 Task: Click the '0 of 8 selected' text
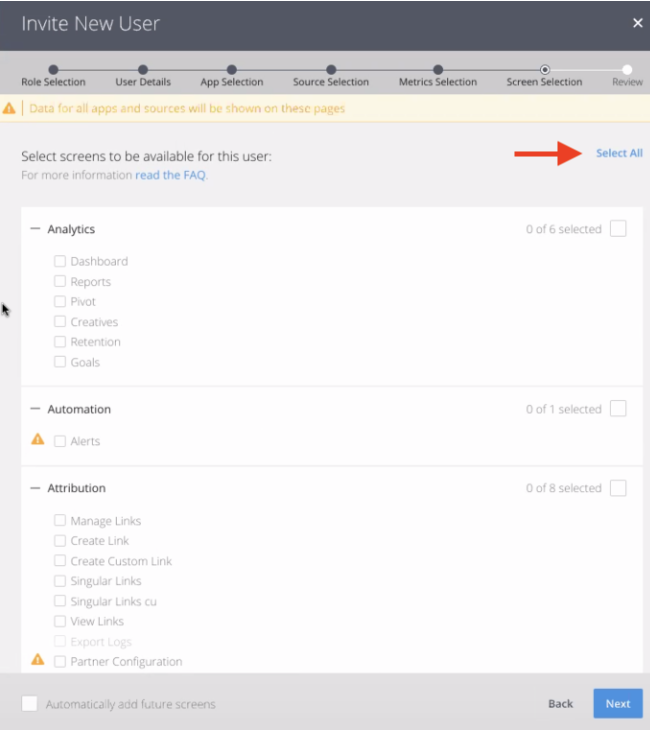click(564, 488)
